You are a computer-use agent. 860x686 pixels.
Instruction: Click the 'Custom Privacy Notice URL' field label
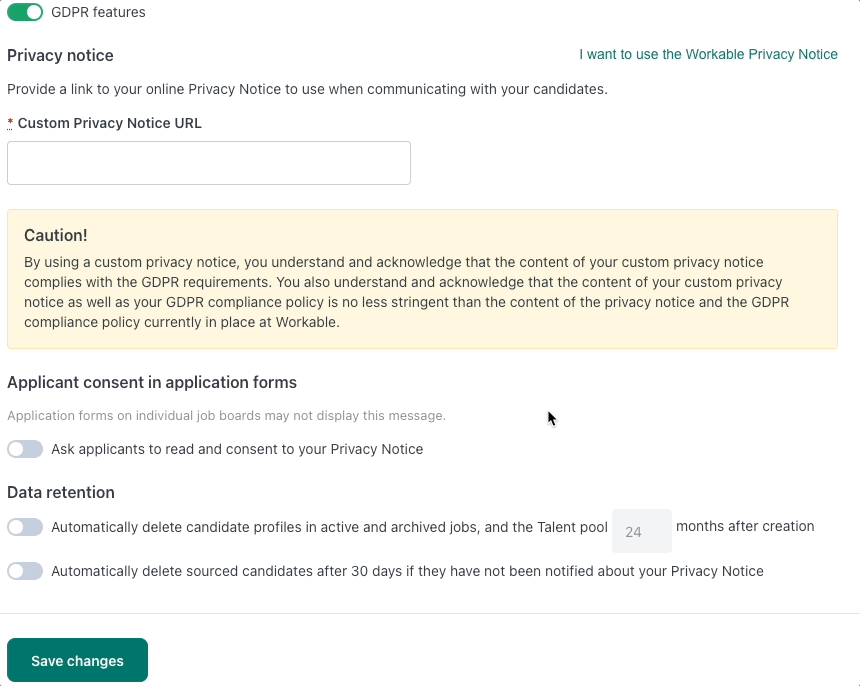[110, 123]
